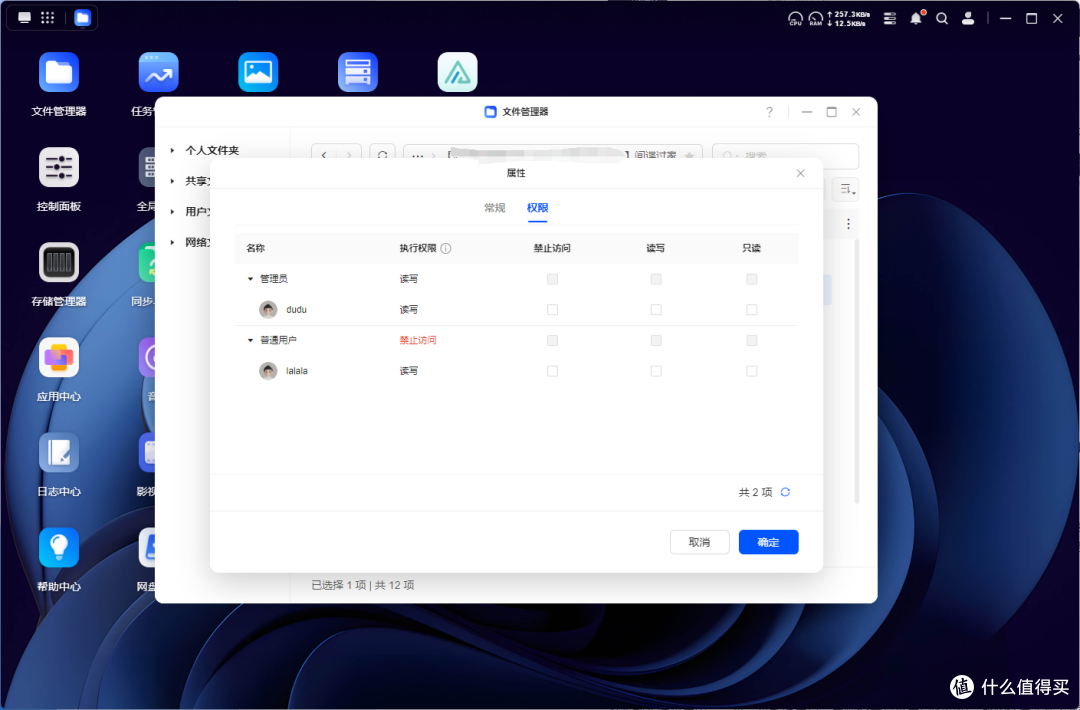Open the 存储管理器 desktop icon
The image size is (1080, 710).
tap(59, 262)
